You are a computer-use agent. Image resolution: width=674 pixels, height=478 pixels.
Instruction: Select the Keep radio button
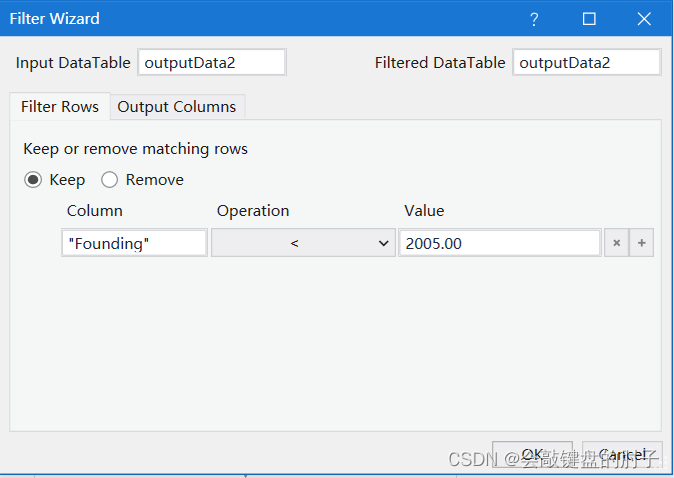(33, 180)
